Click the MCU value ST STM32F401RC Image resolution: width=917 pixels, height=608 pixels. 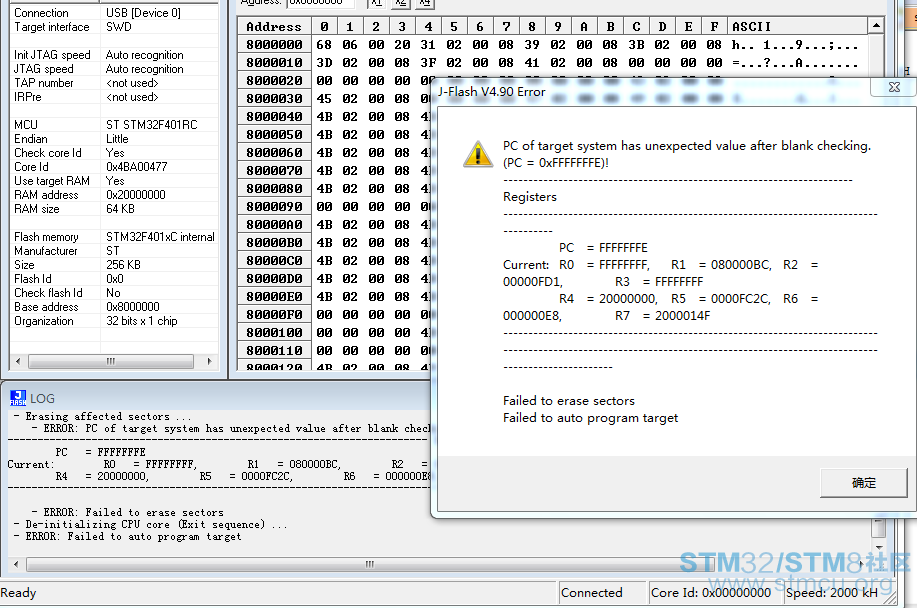(151, 125)
